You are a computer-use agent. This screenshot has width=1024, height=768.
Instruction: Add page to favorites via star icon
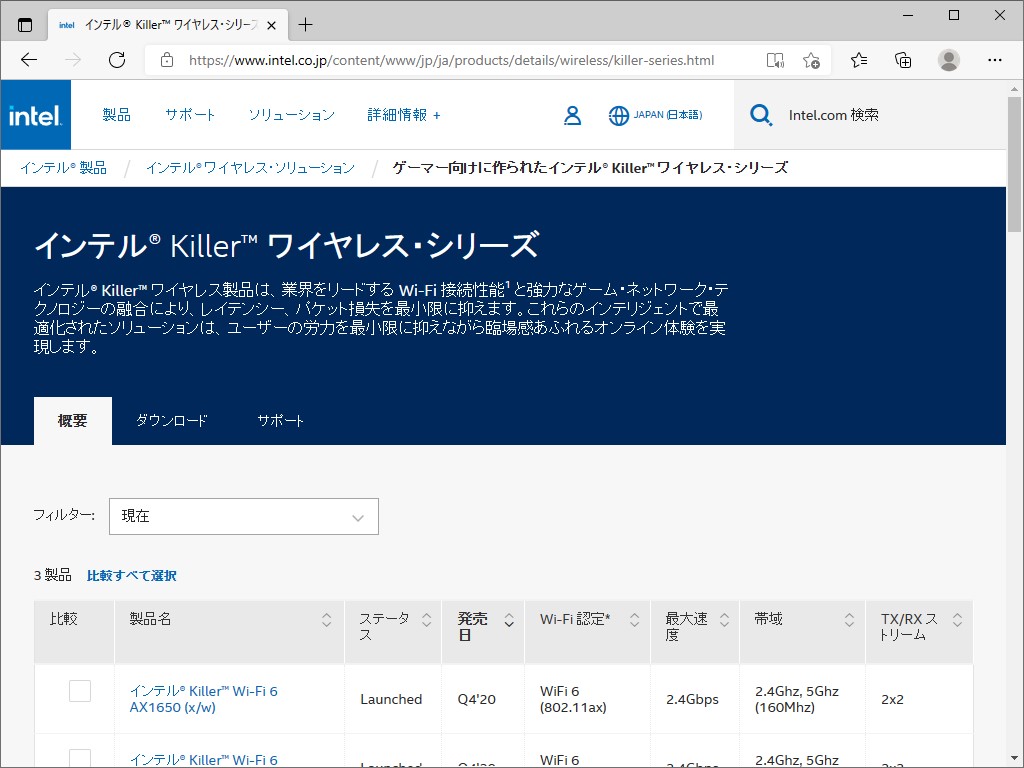[x=812, y=60]
